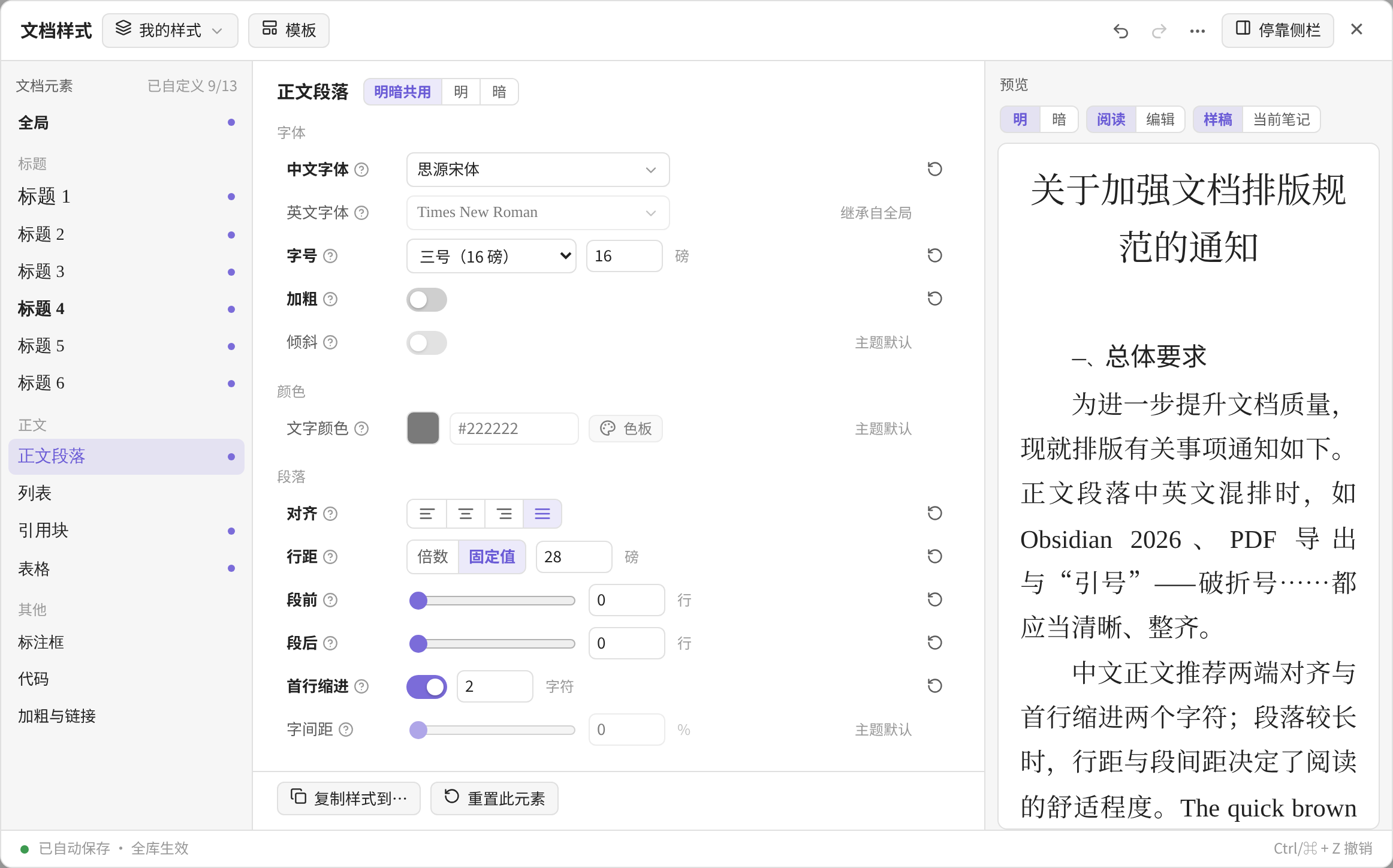Click the 行距 value field showing 28

point(574,557)
